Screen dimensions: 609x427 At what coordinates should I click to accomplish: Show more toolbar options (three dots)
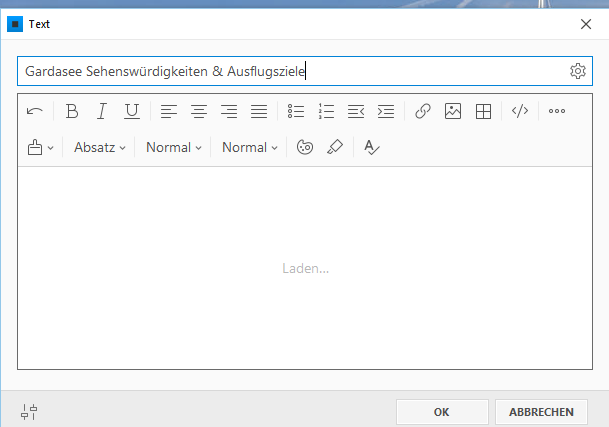tap(557, 111)
